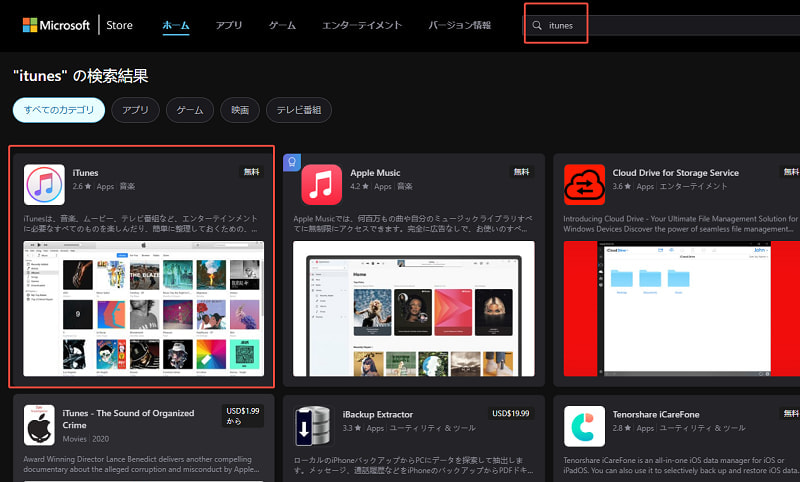Select the すべてのカテゴリ filter chip
This screenshot has height=482, width=800.
(x=59, y=110)
